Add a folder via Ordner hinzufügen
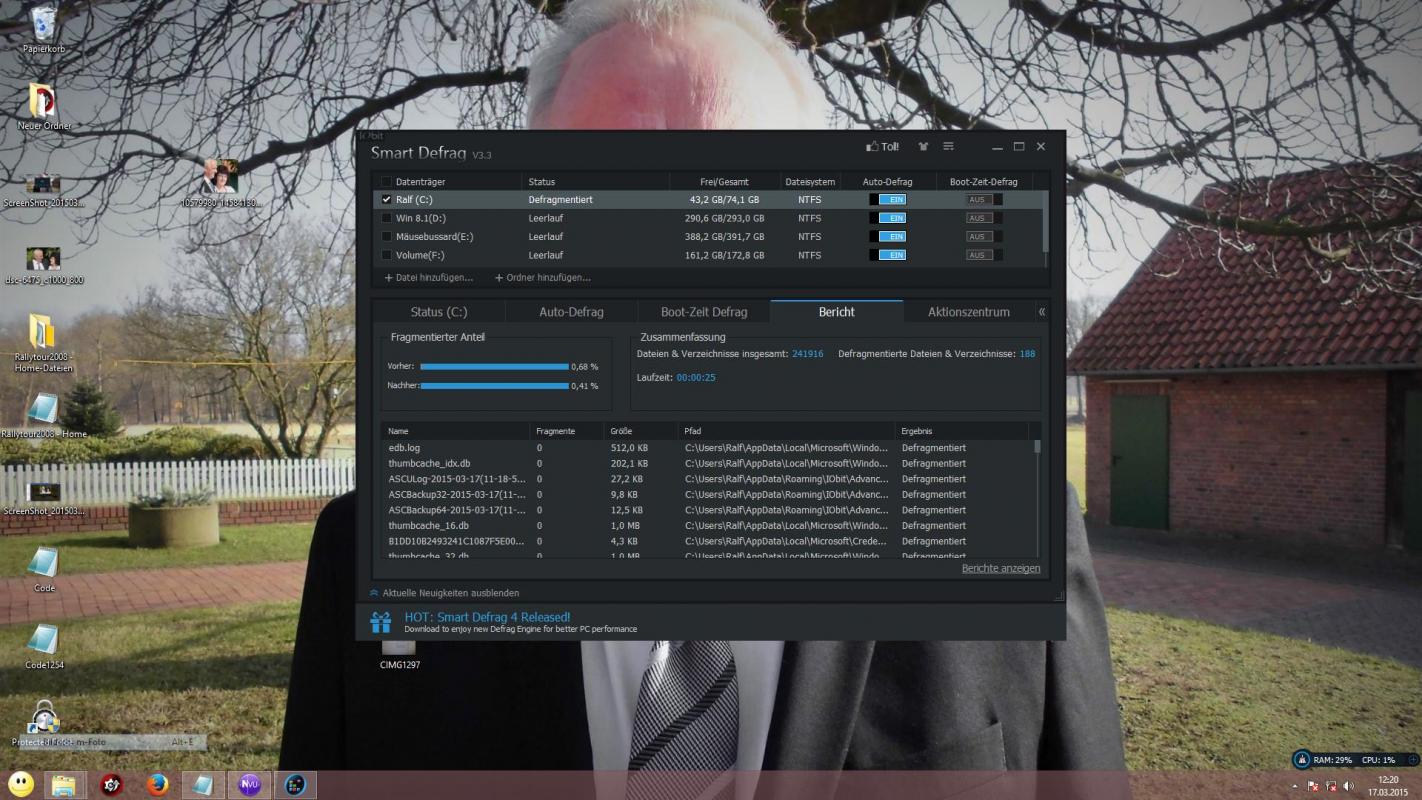The height and width of the screenshot is (800, 1422). tap(543, 278)
